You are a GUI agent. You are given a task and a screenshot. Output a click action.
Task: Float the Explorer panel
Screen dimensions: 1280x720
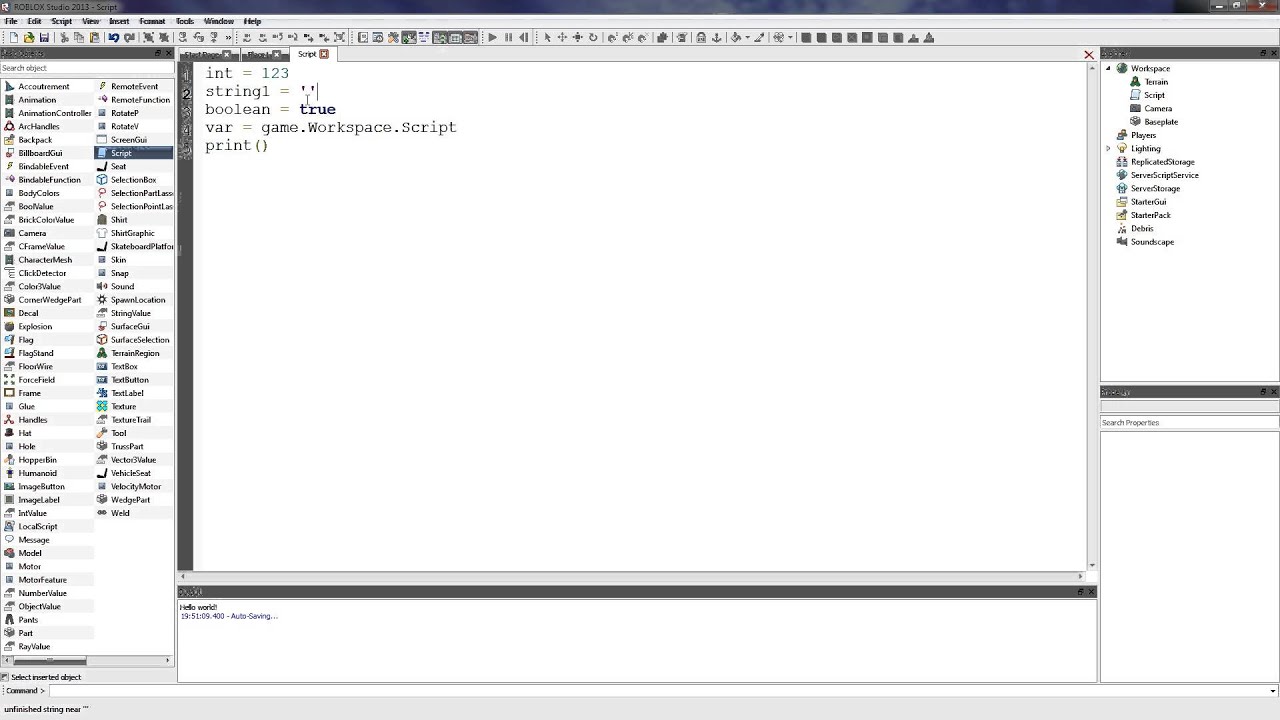point(1263,54)
